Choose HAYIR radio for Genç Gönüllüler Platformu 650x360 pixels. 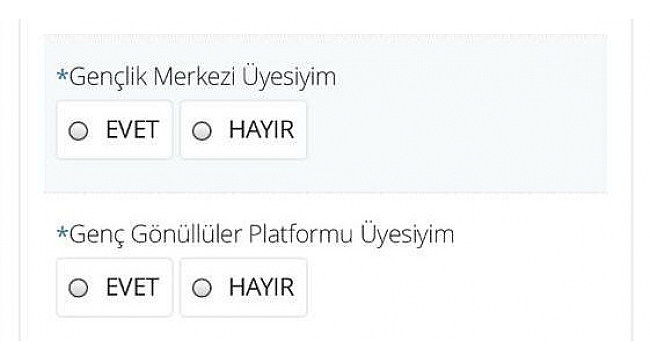click(x=202, y=288)
